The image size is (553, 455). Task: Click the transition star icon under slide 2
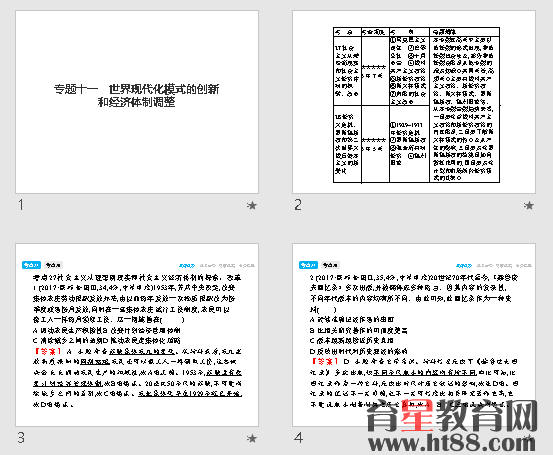(x=528, y=205)
